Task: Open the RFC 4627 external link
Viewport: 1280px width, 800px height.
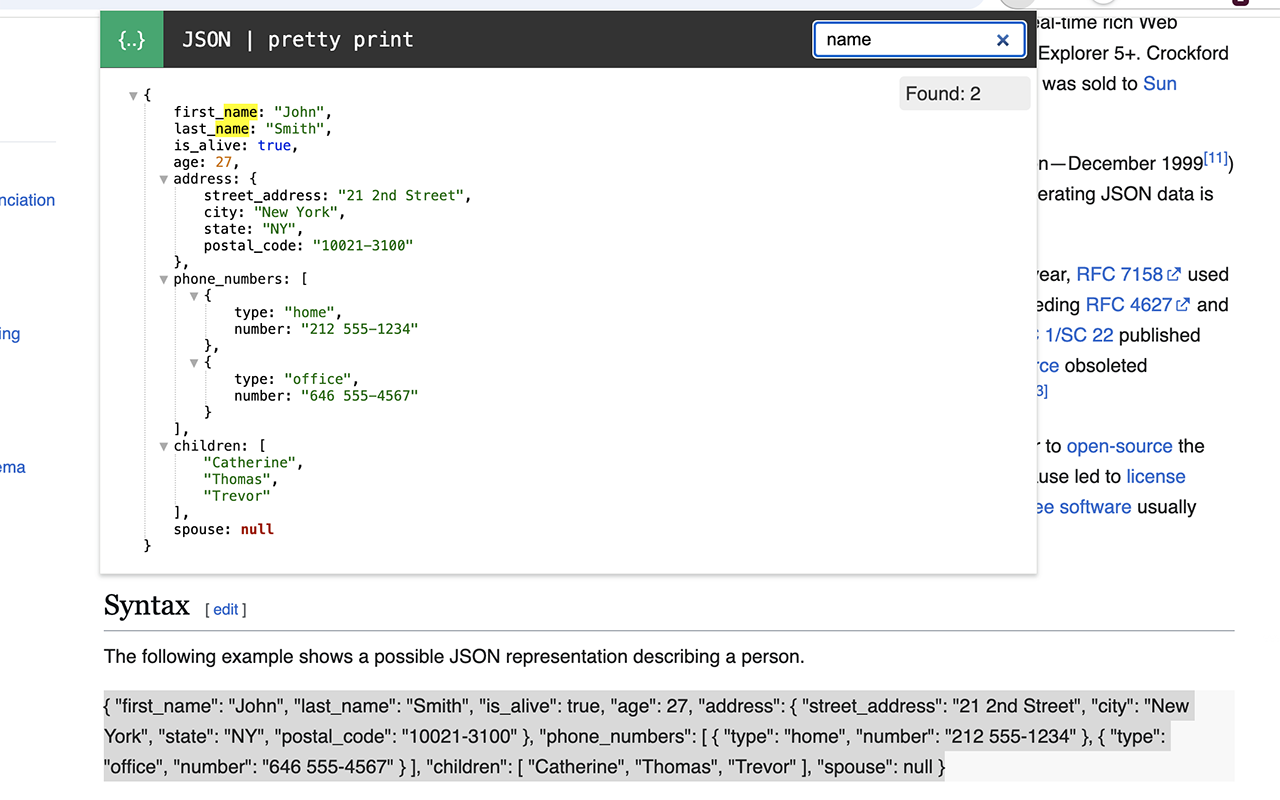Action: click(x=1138, y=305)
